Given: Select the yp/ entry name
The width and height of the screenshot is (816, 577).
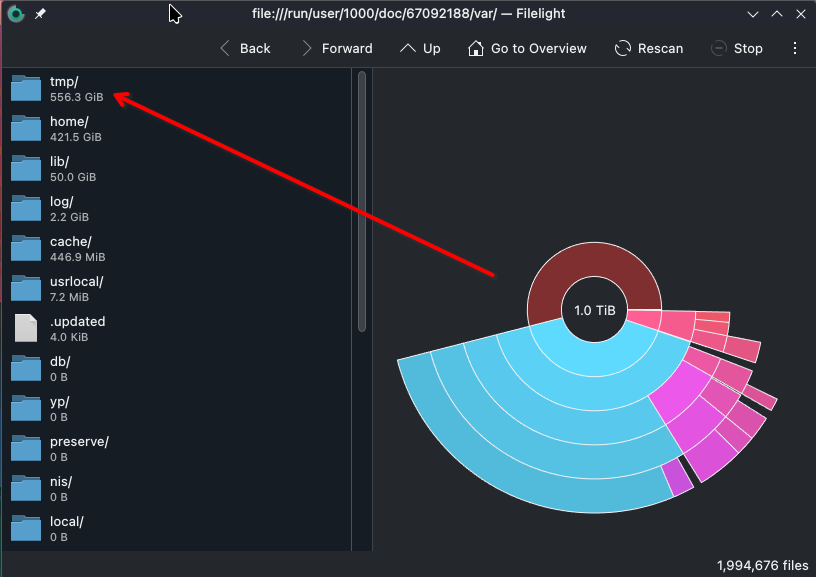Looking at the screenshot, I should [x=59, y=402].
